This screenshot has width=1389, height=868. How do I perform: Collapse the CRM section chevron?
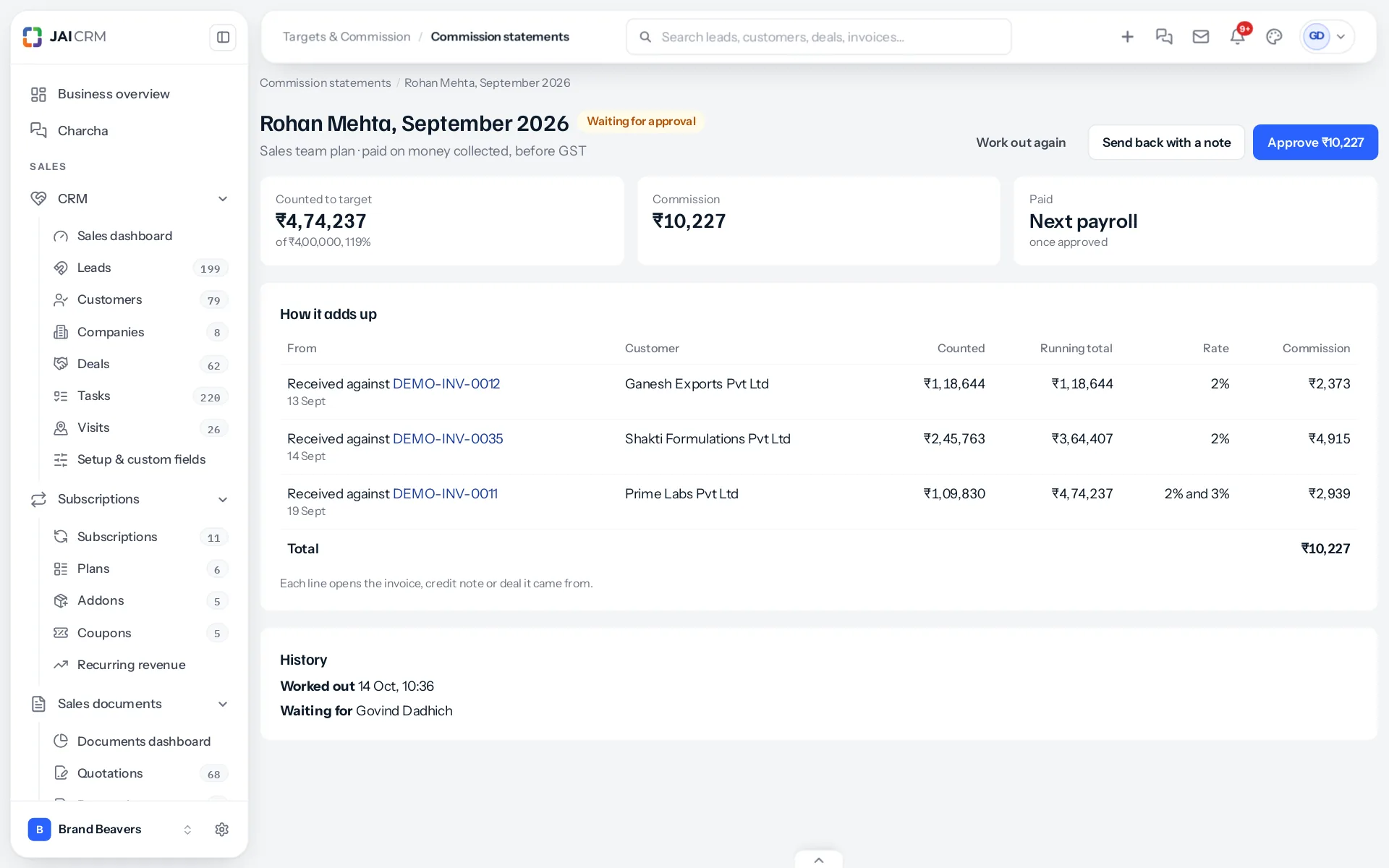click(223, 199)
